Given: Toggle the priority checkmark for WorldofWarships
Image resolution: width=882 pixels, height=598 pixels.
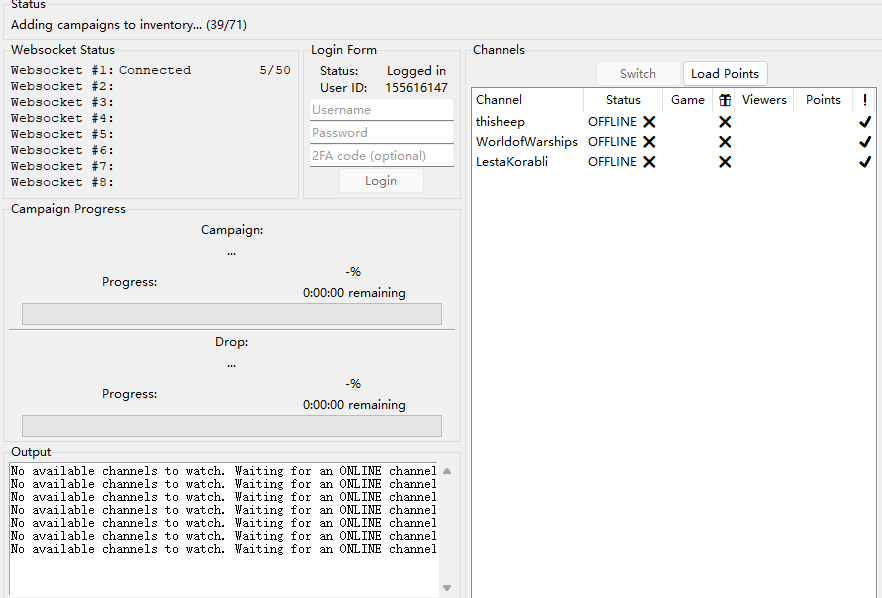Looking at the screenshot, I should click(865, 141).
